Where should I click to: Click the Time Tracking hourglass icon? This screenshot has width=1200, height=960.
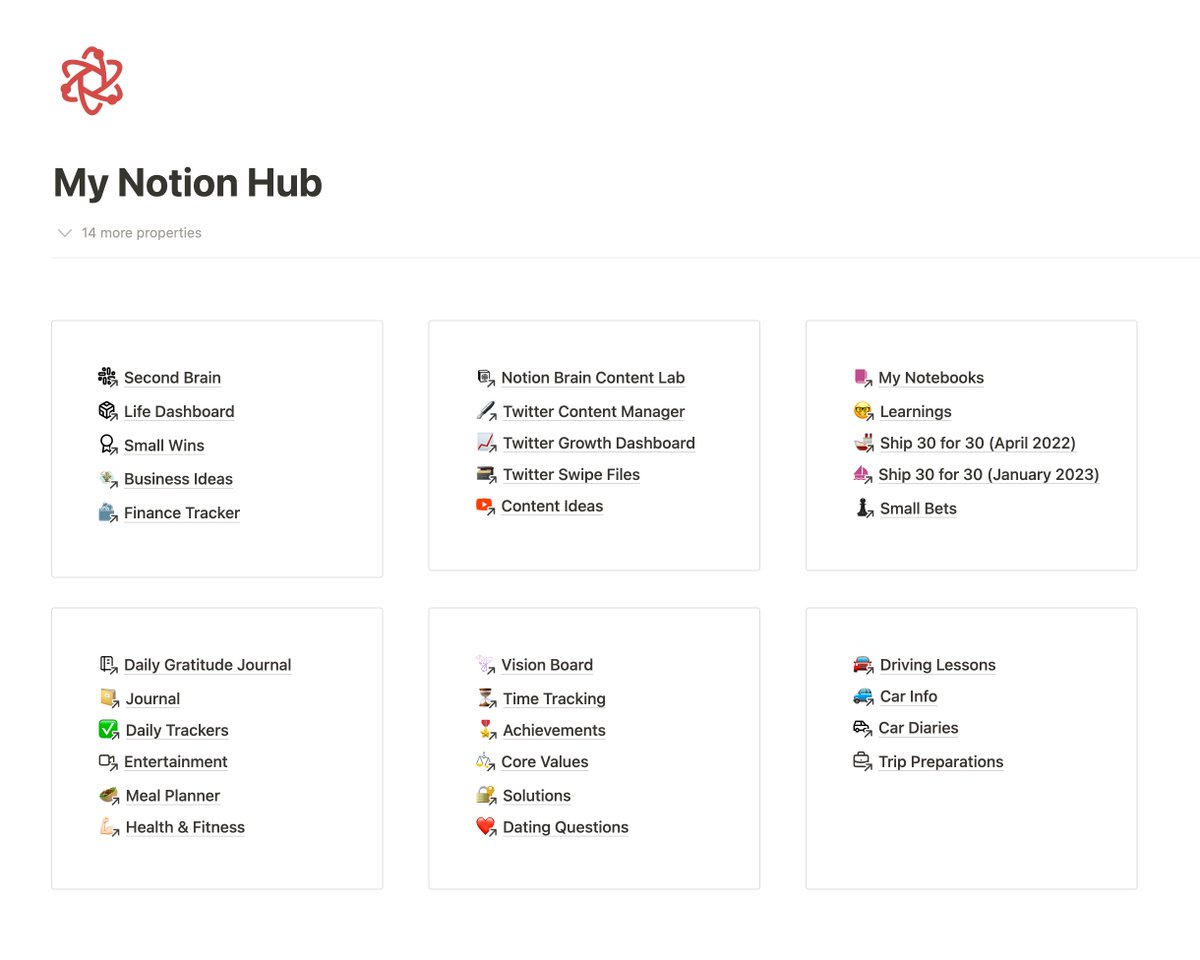486,698
